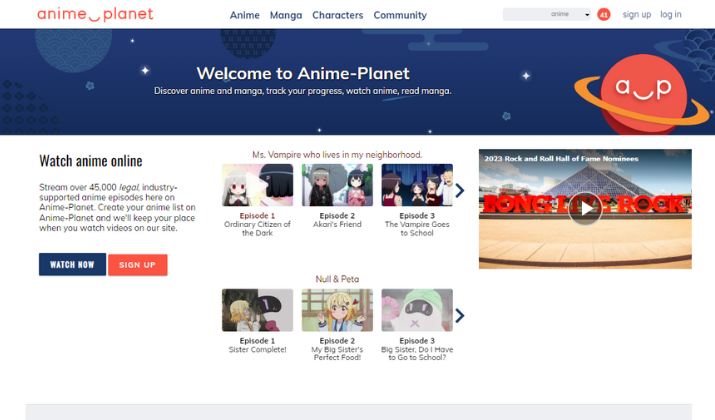Click the anime-planet logo
This screenshot has width=715, height=420.
(x=95, y=15)
